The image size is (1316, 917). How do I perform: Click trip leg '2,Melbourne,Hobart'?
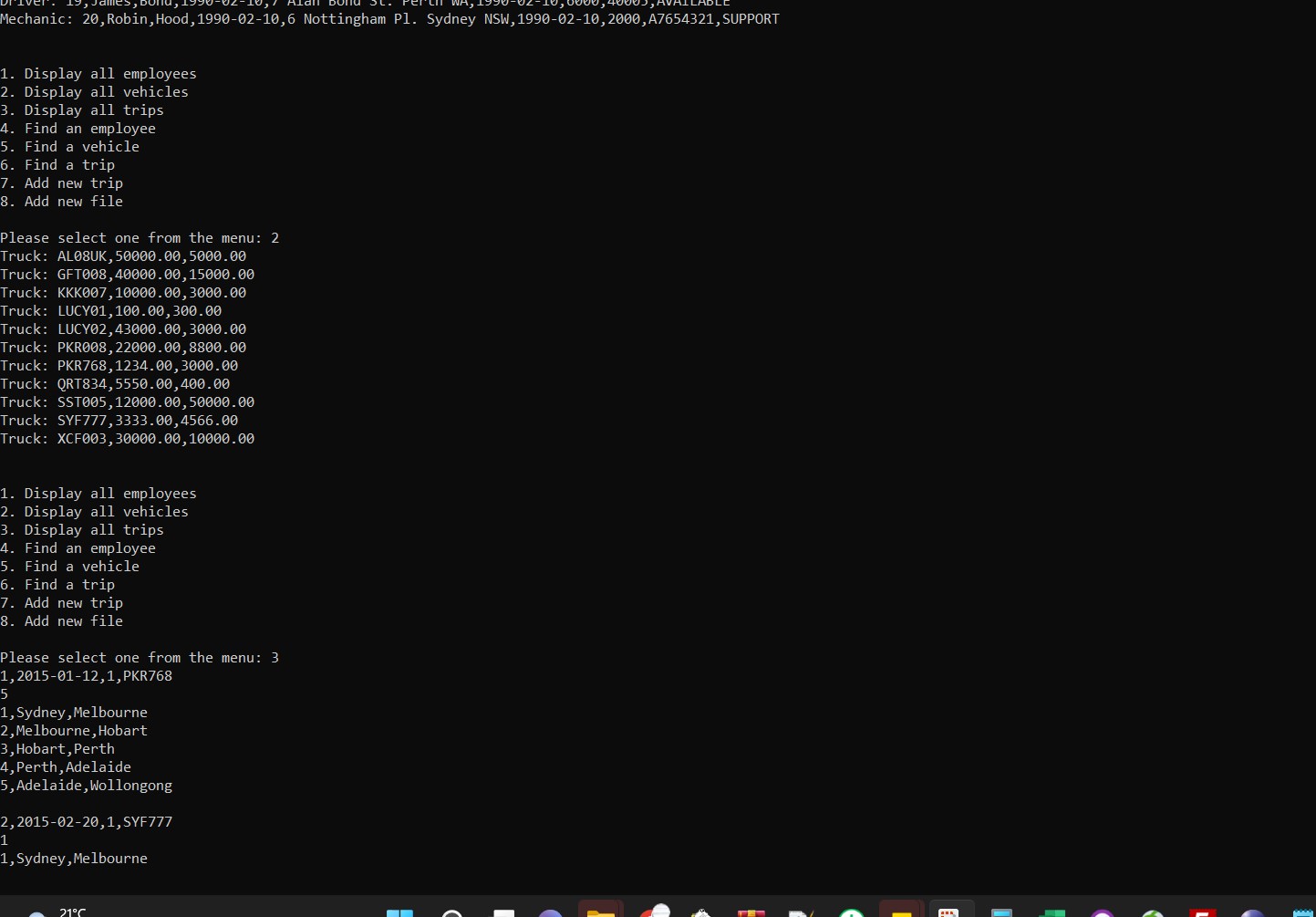[74, 731]
